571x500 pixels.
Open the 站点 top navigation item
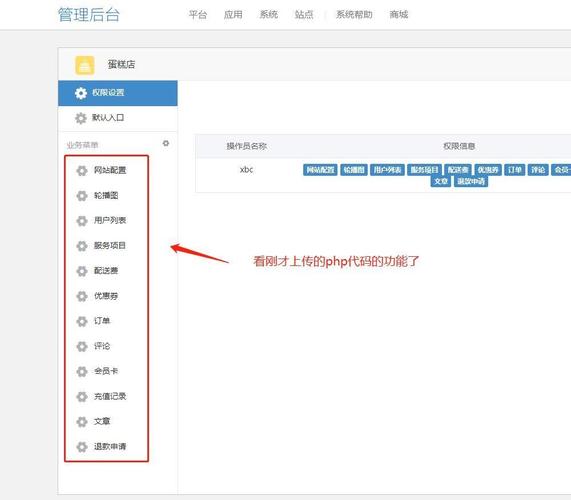[304, 15]
